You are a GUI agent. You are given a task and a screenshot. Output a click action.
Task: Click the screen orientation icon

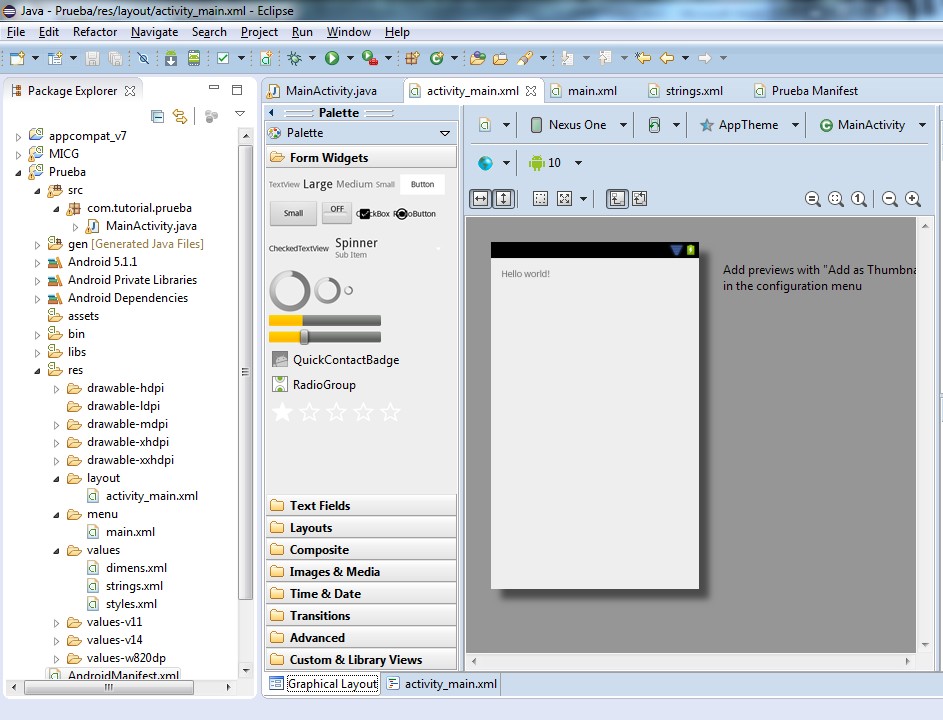654,125
